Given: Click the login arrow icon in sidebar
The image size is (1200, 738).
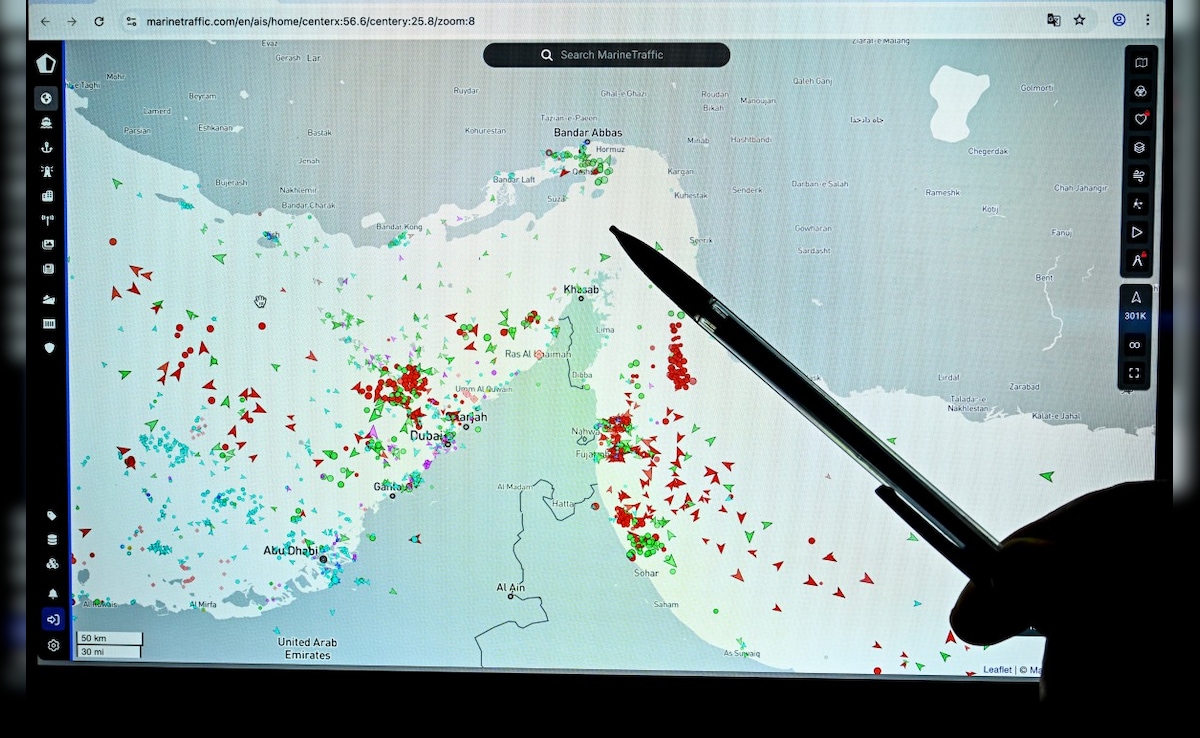Looking at the screenshot, I should (52, 619).
